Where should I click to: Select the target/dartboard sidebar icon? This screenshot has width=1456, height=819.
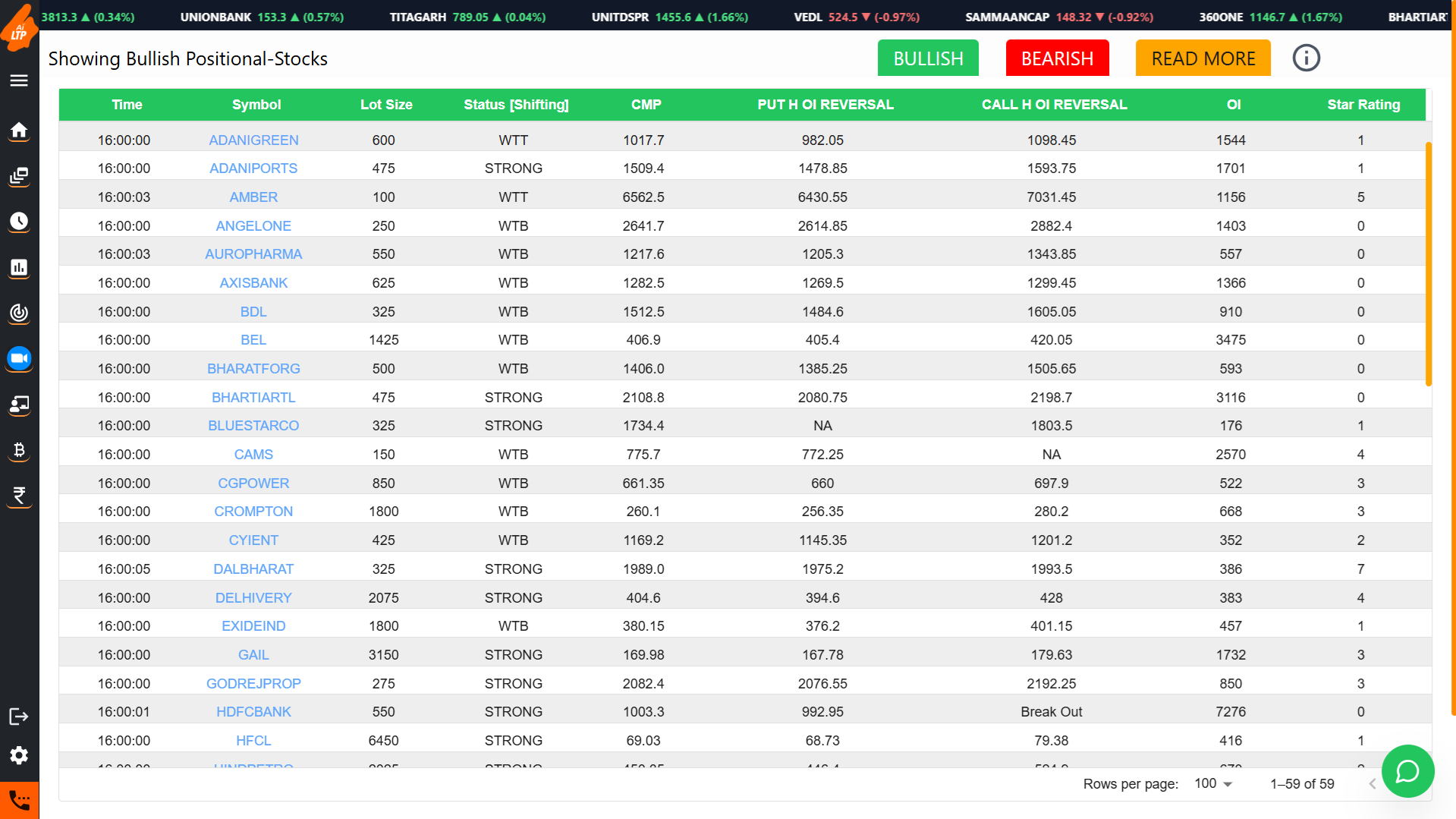point(19,313)
